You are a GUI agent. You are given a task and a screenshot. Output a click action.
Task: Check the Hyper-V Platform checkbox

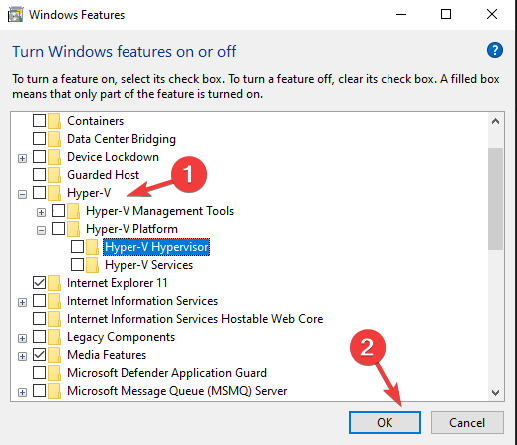tap(58, 229)
